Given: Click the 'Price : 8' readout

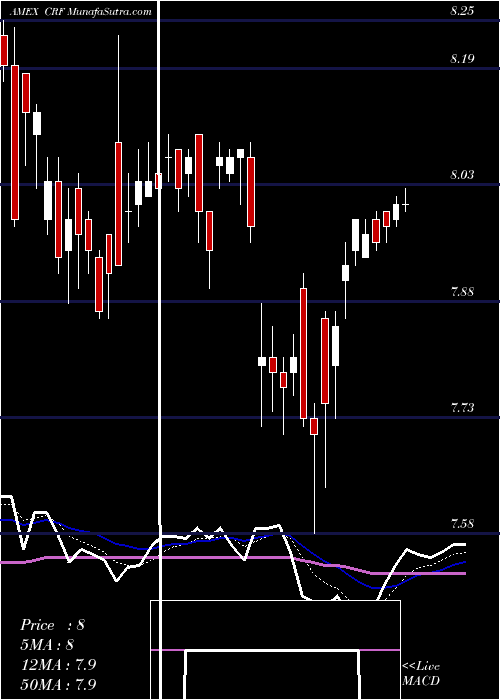Looking at the screenshot, I should tap(52, 625).
